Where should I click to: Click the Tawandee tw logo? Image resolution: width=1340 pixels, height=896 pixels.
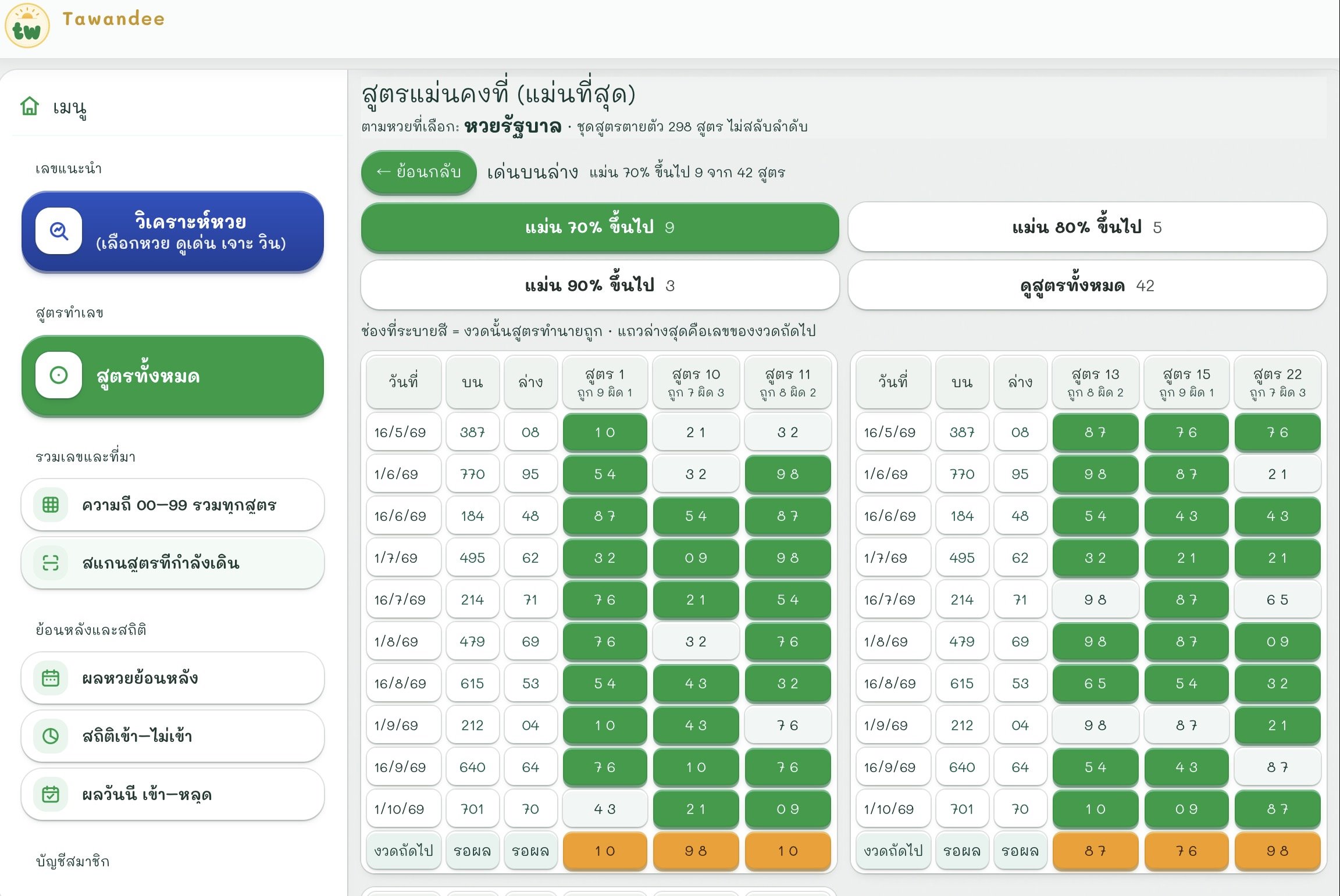click(27, 27)
